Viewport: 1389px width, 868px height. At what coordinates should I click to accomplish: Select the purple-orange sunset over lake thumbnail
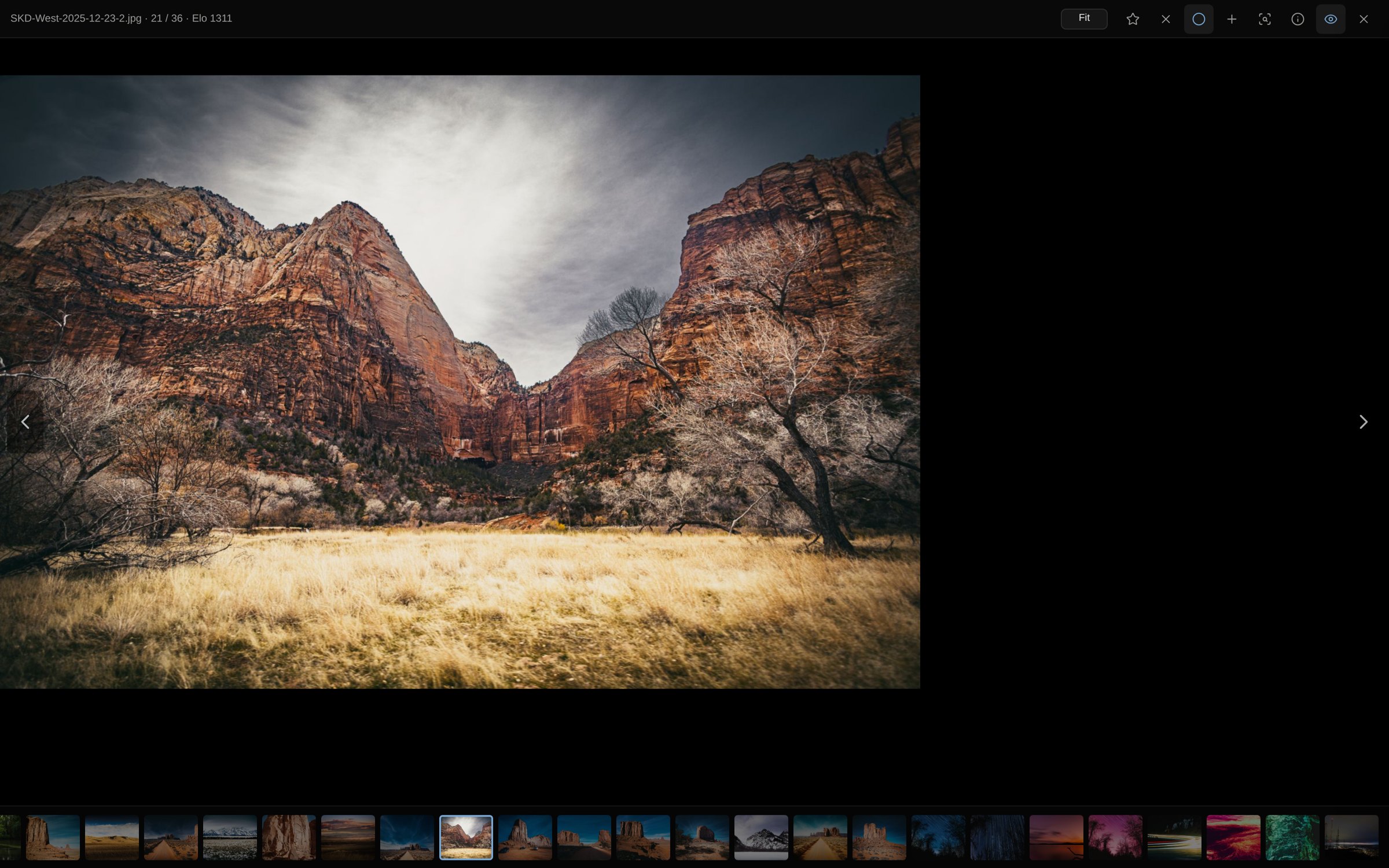[x=1056, y=837]
